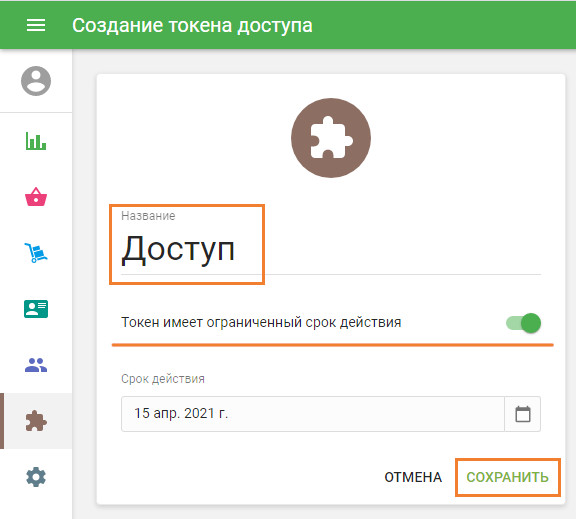Screen dimensions: 576x519
Task: Open the pink shopping basket section
Action: pyautogui.click(x=36, y=197)
